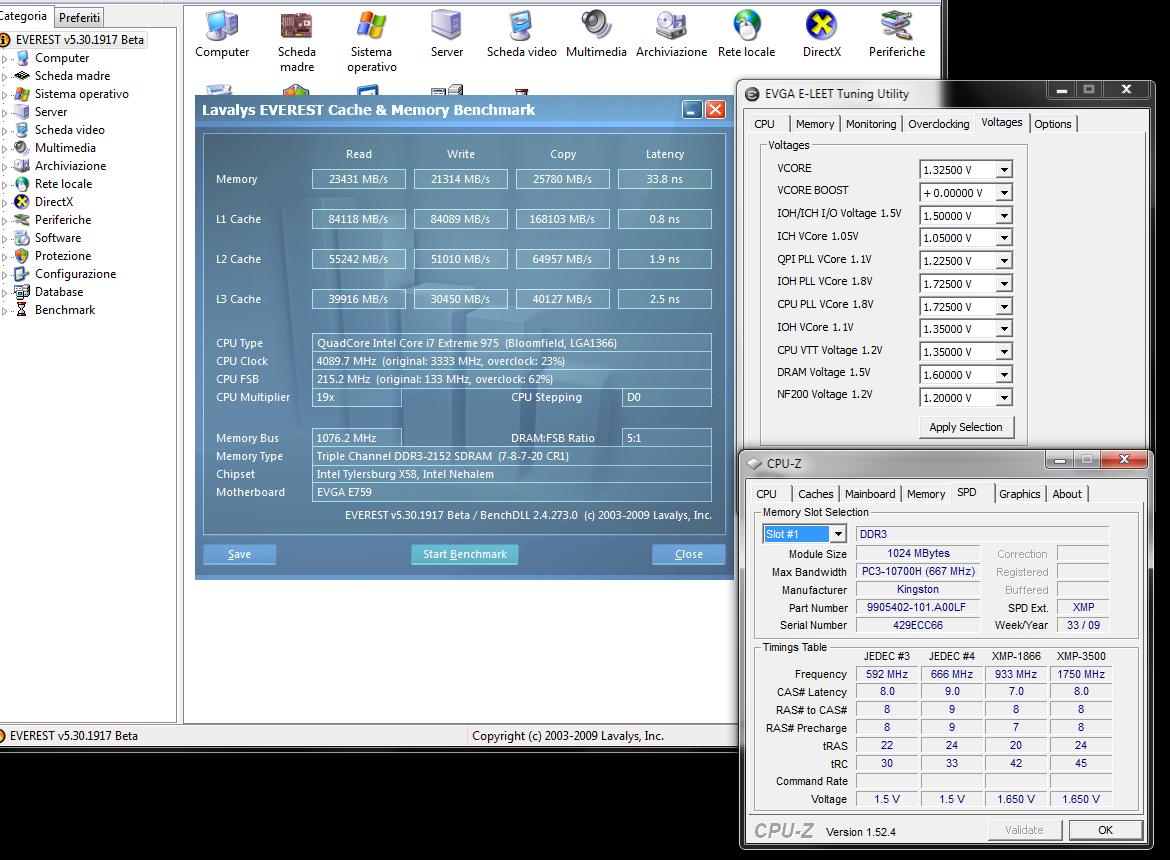This screenshot has height=860, width=1170.
Task: Open the VCORE BOOST dropdown
Action: pyautogui.click(x=1004, y=192)
